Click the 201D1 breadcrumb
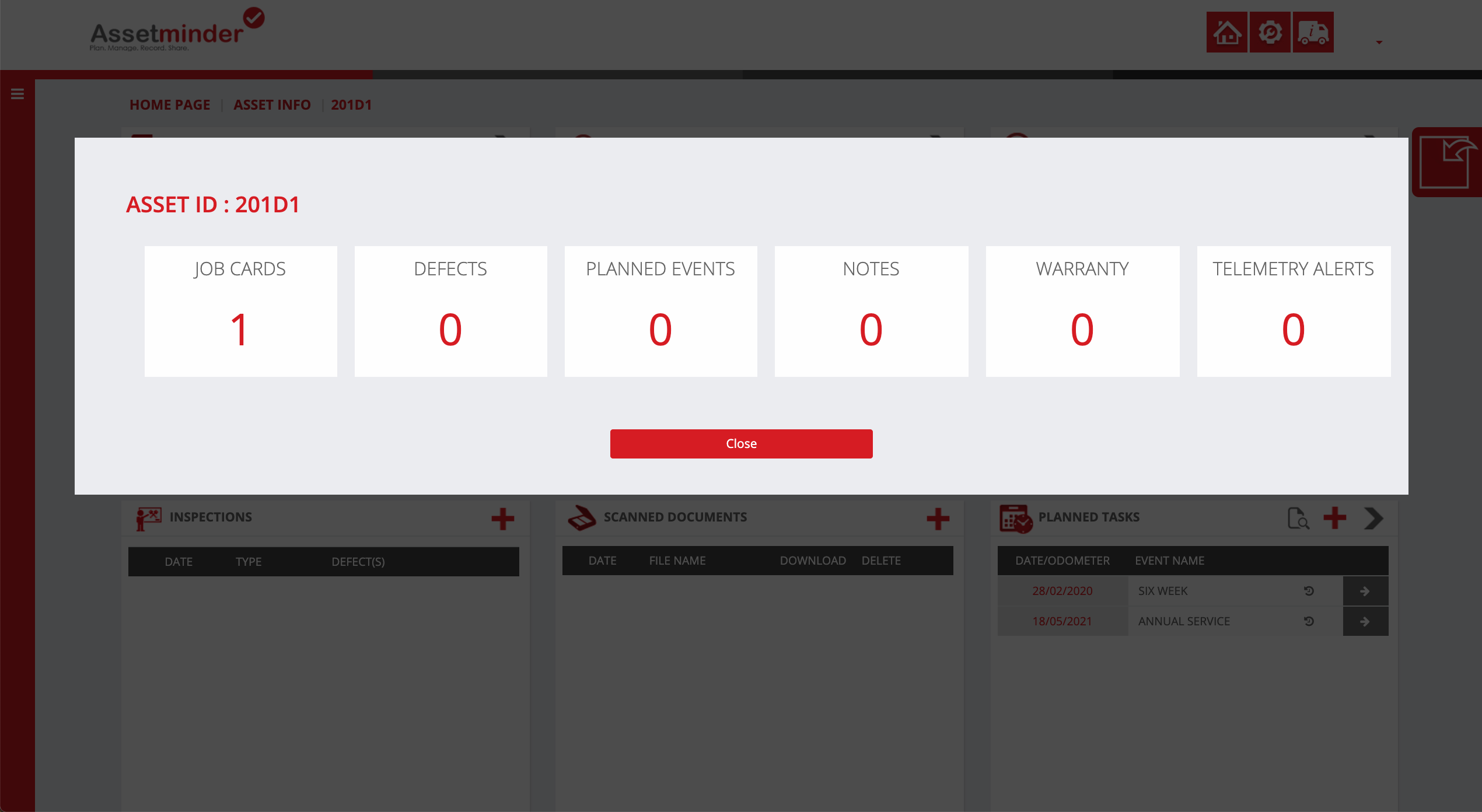 coord(351,104)
